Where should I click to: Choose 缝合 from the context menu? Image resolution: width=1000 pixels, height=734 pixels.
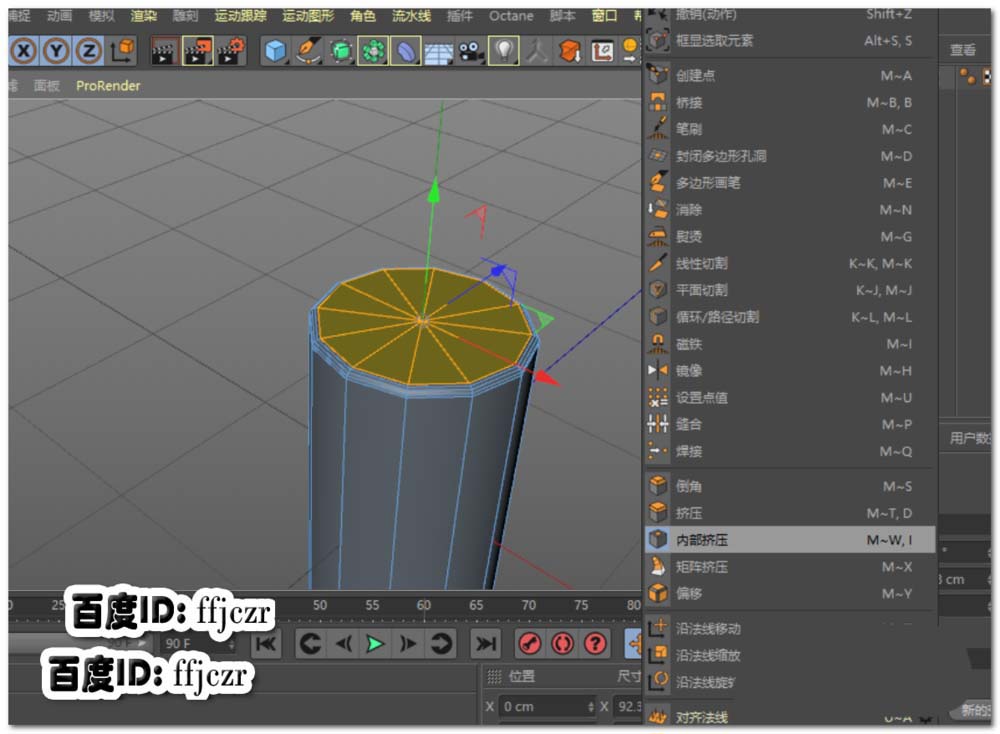(789, 425)
